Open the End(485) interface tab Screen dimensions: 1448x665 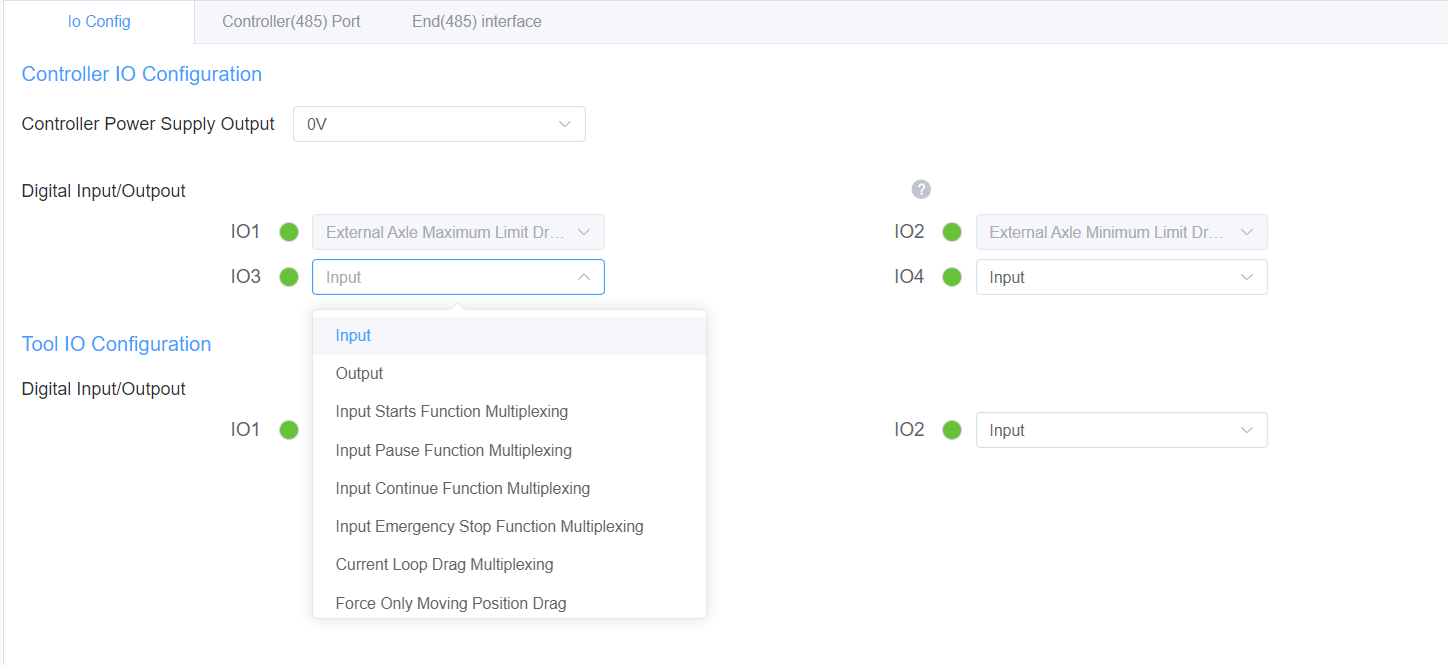coord(476,21)
